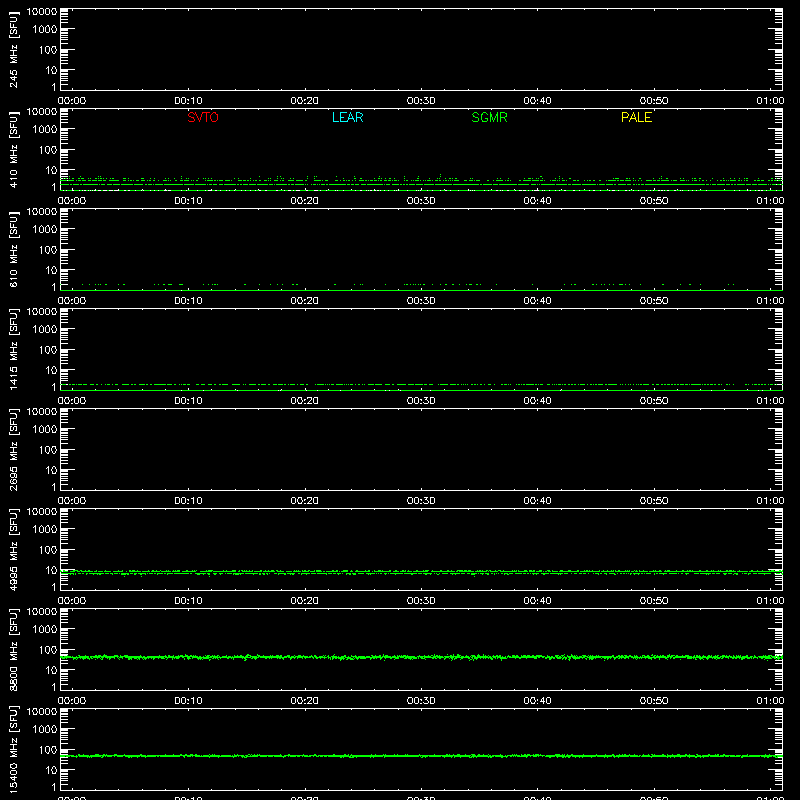Click the 1000 y-tick of the 15400 MHz panel
800x800 pixels.
45,730
